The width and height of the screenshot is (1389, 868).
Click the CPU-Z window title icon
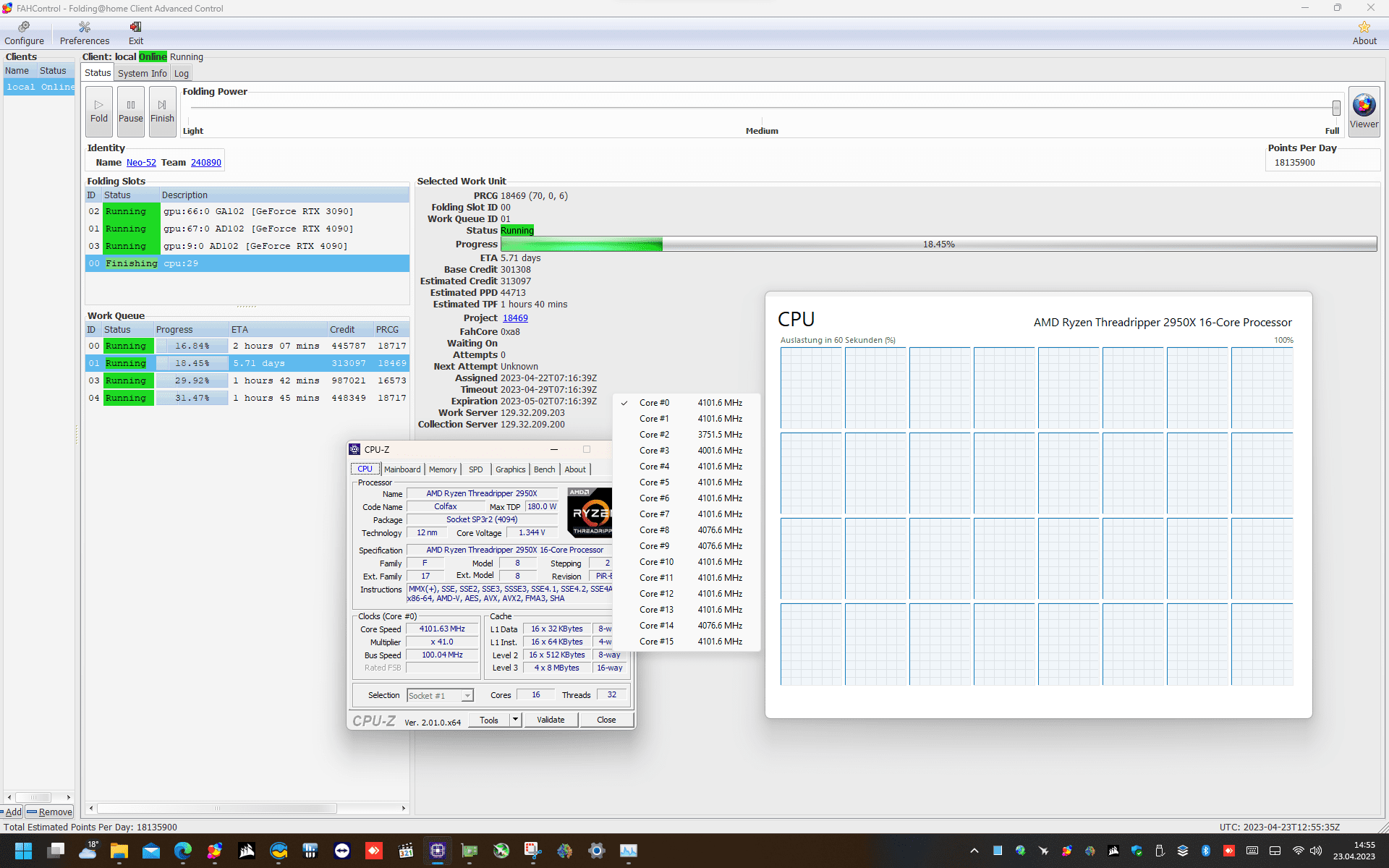[354, 449]
